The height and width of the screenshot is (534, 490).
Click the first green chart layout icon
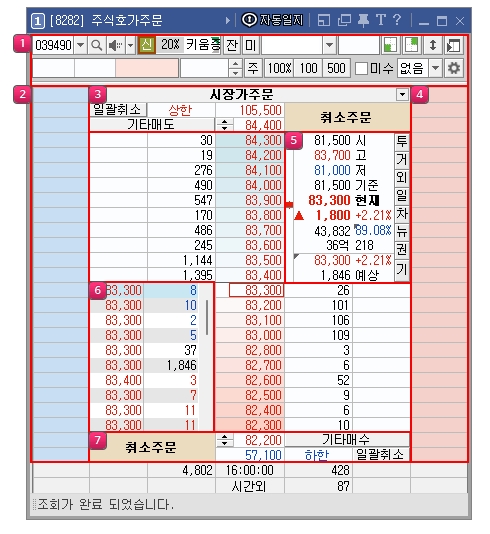point(390,45)
